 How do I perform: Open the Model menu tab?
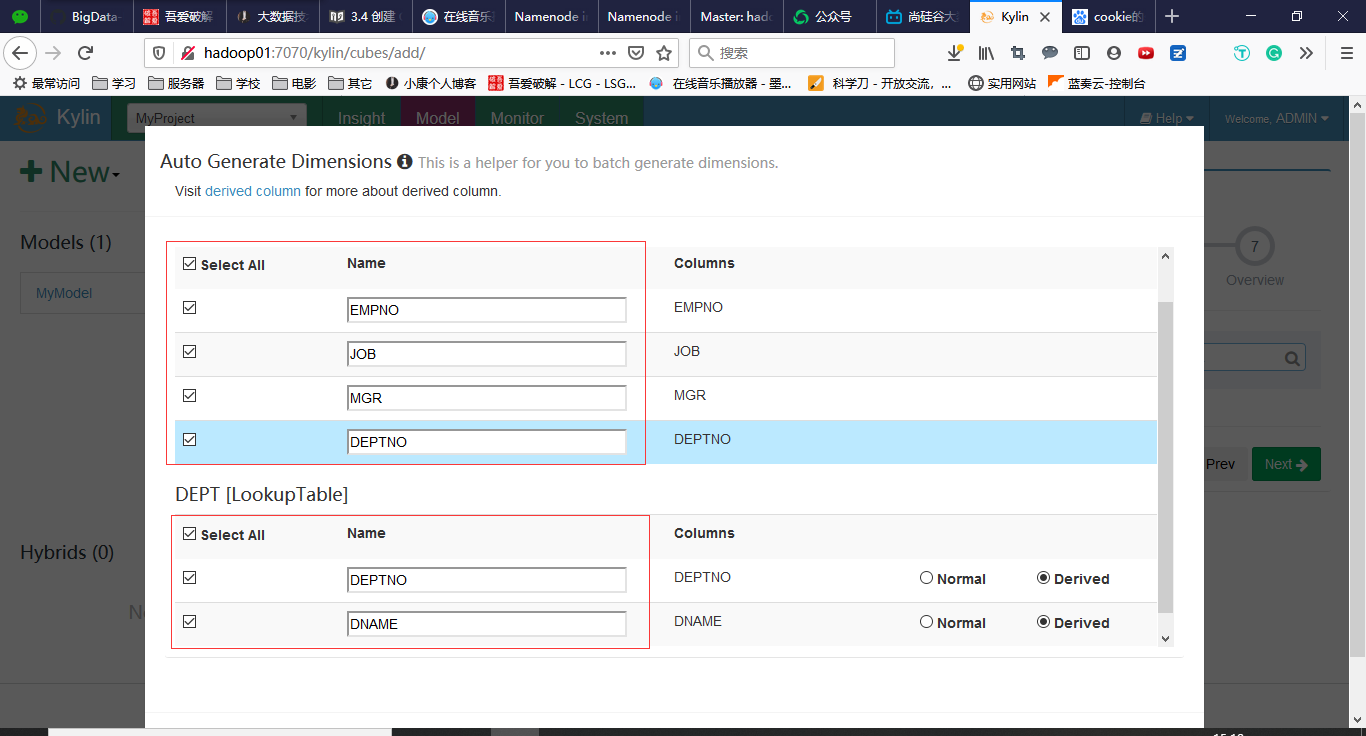(438, 118)
